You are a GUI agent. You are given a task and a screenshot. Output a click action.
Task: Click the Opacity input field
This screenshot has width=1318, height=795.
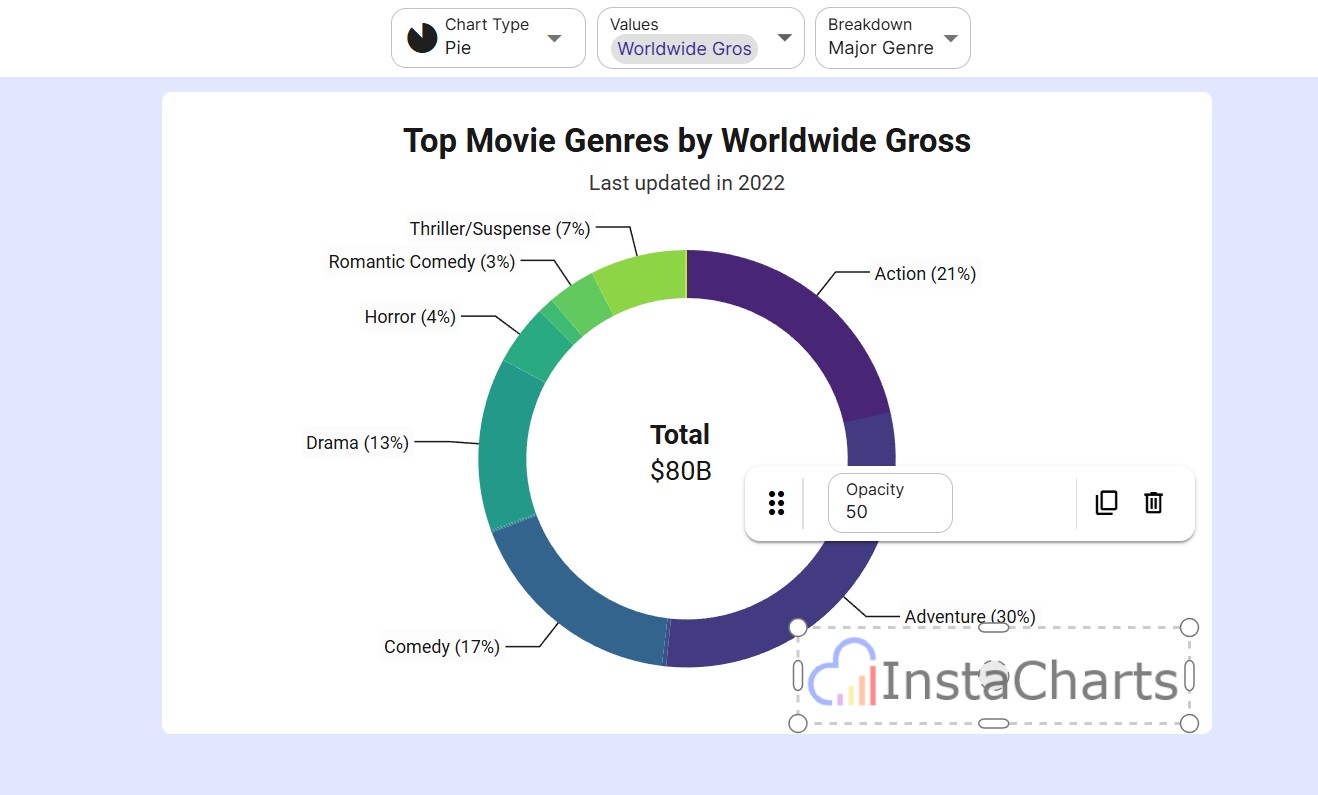point(890,503)
